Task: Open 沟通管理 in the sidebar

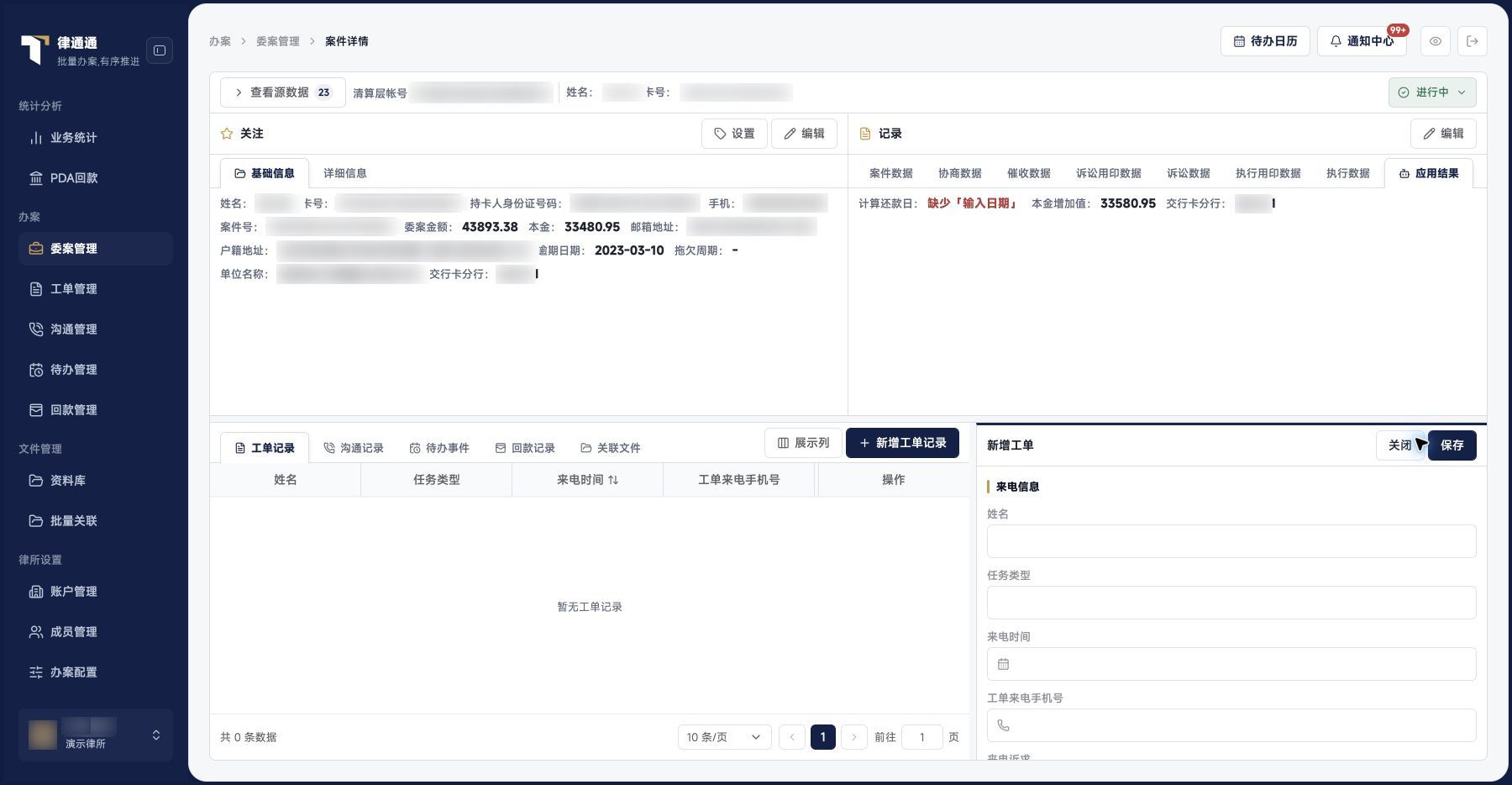Action: pyautogui.click(x=96, y=329)
